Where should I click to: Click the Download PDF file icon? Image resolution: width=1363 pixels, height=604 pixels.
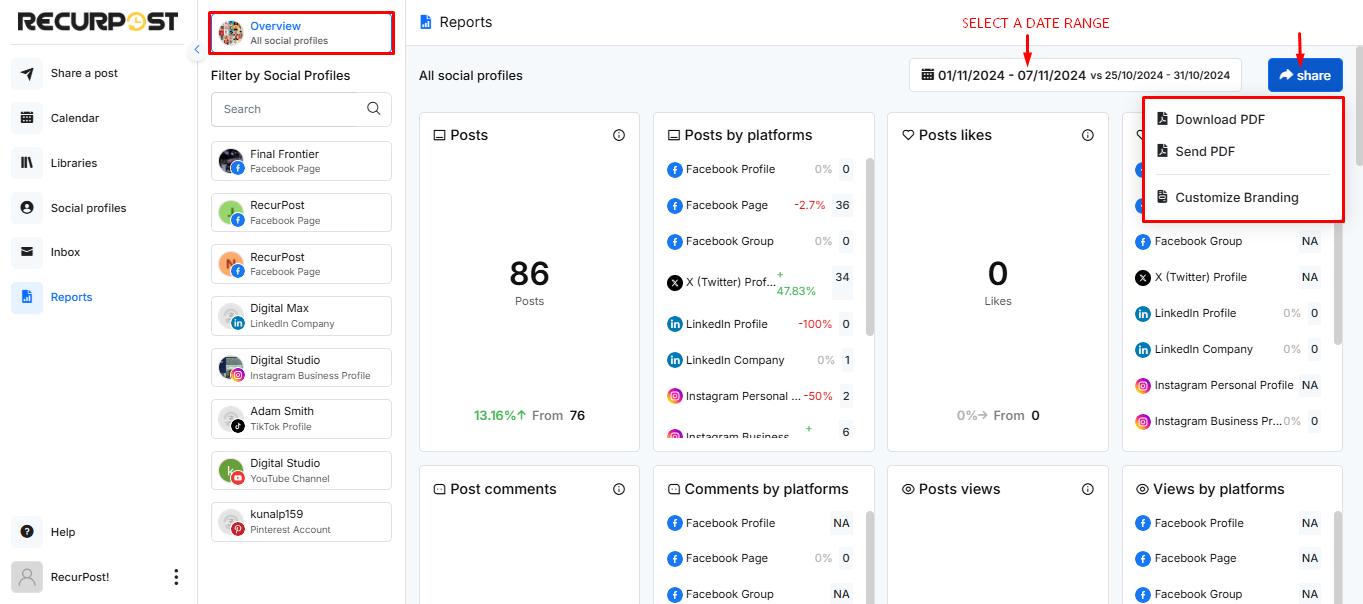[1162, 119]
